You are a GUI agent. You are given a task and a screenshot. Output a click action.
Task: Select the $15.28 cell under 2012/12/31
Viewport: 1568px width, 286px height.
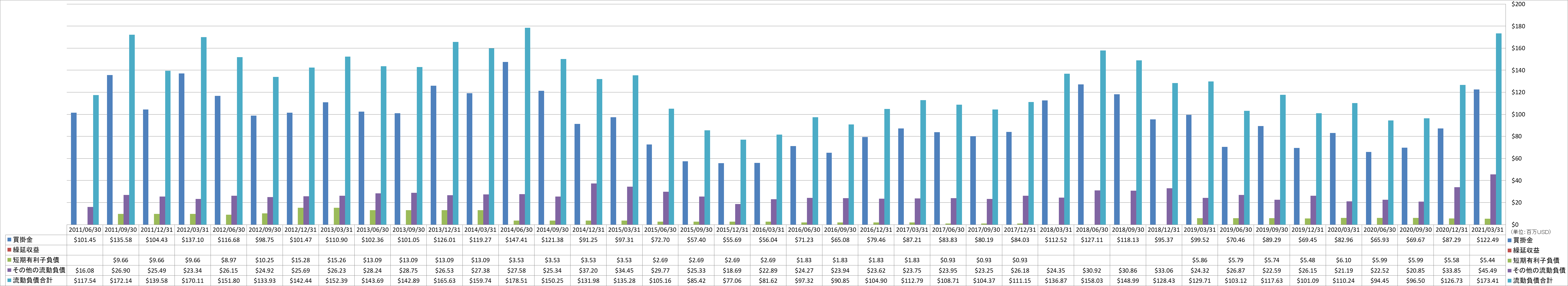[x=301, y=260]
